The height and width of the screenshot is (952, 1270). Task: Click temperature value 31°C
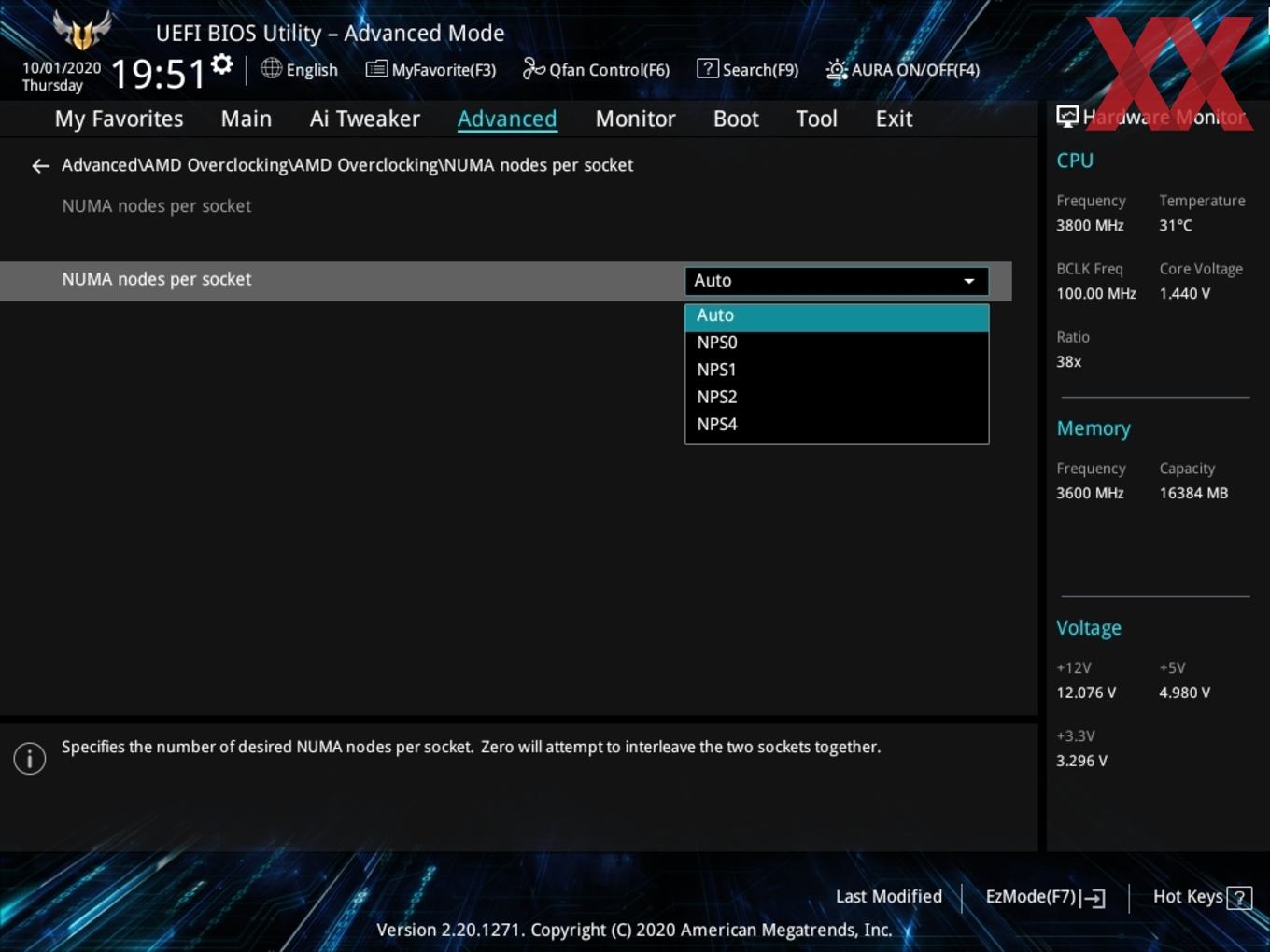(1176, 226)
